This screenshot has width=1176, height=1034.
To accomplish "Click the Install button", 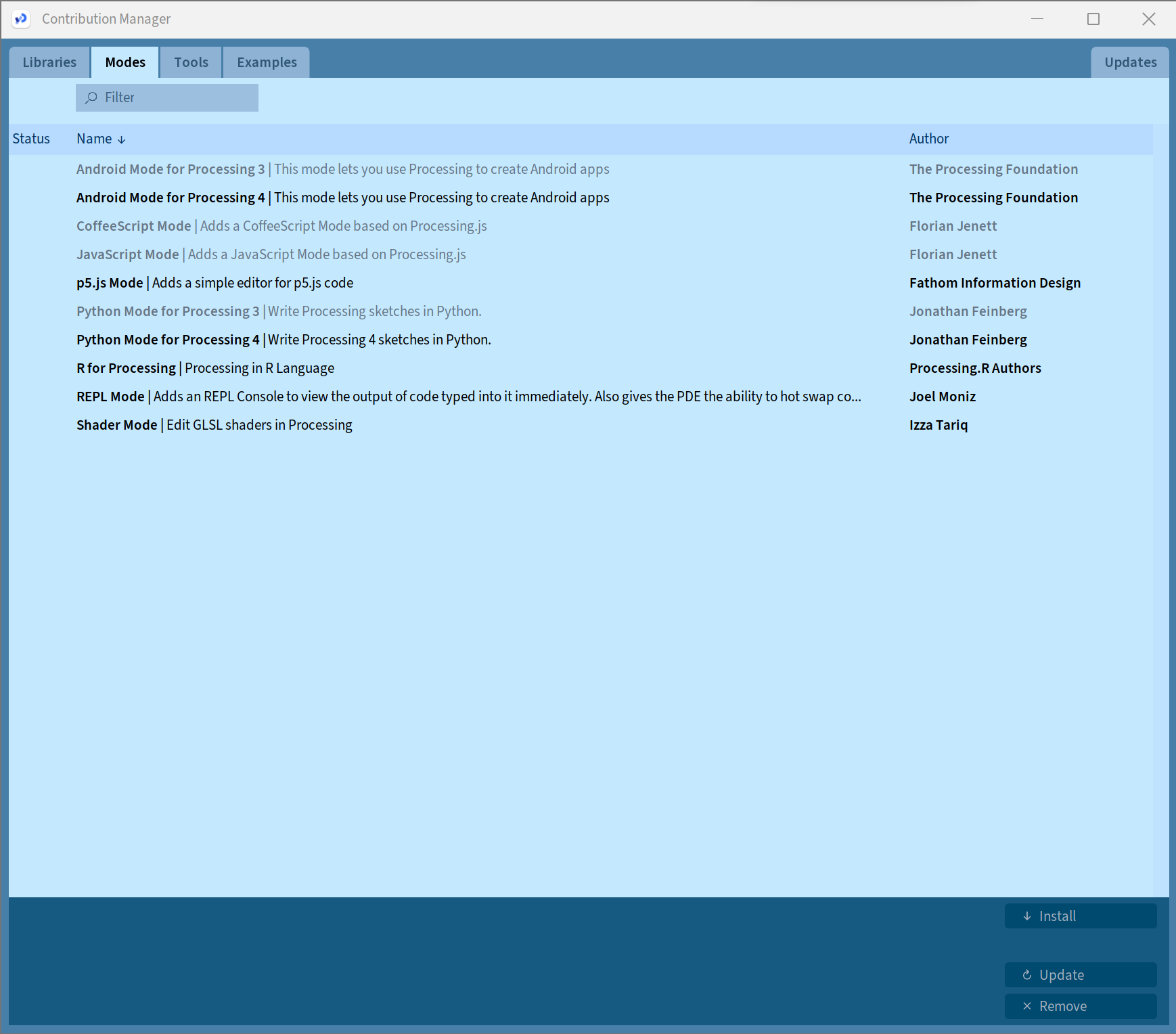I will click(1080, 916).
